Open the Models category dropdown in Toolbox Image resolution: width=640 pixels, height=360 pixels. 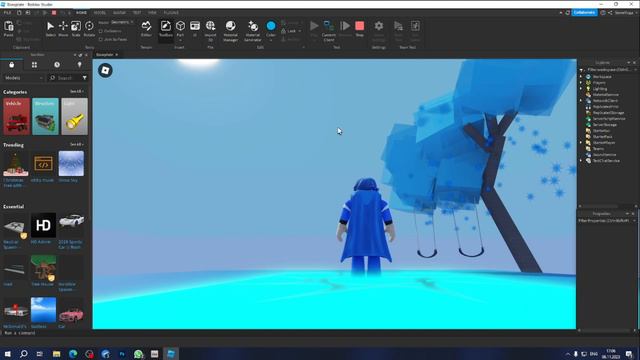(24, 78)
